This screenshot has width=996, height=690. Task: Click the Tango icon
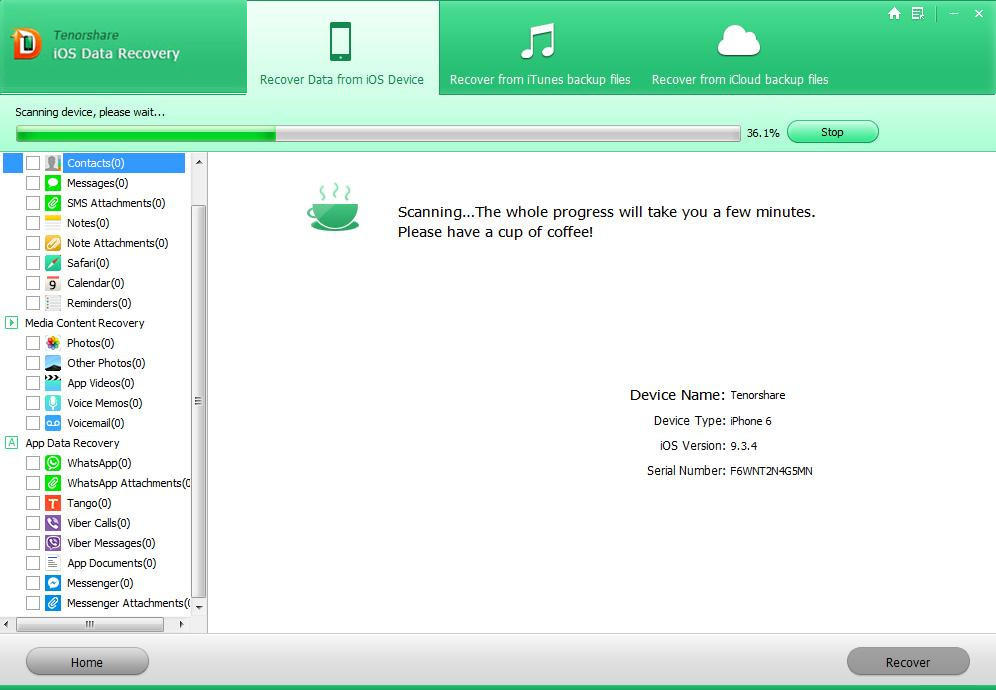tap(53, 503)
